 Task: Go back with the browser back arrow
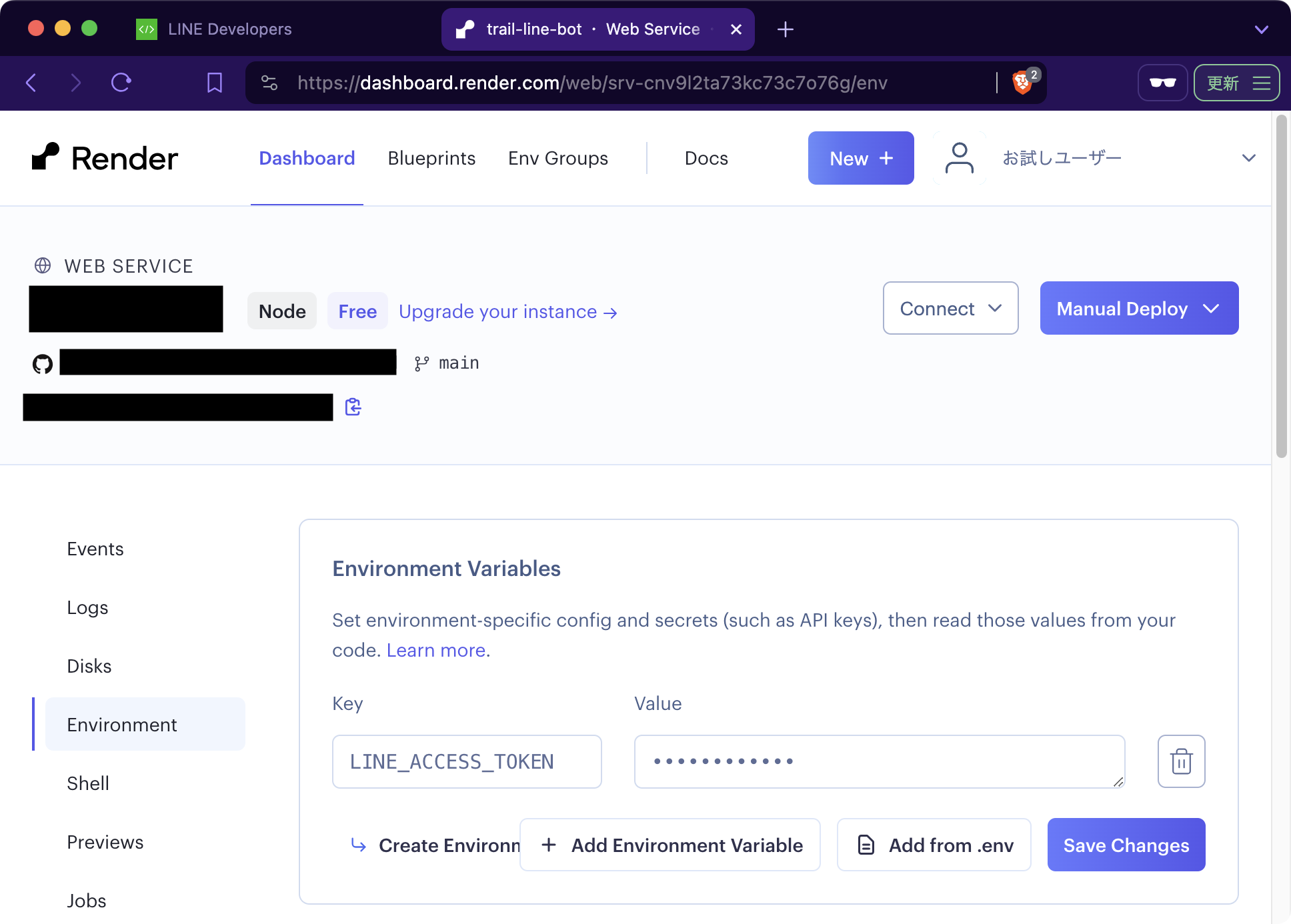pos(31,83)
